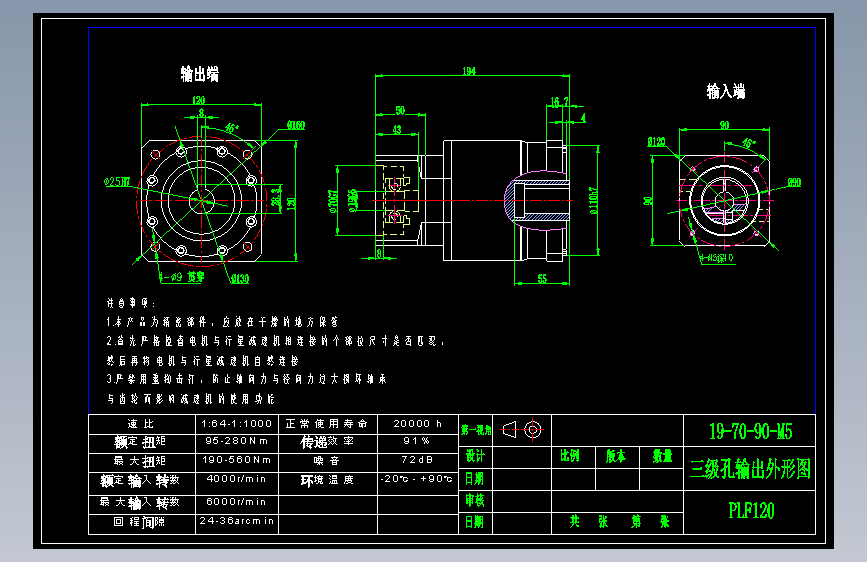The height and width of the screenshot is (562, 867).
Task: Click the 设计 title block label
Action: coord(475,456)
